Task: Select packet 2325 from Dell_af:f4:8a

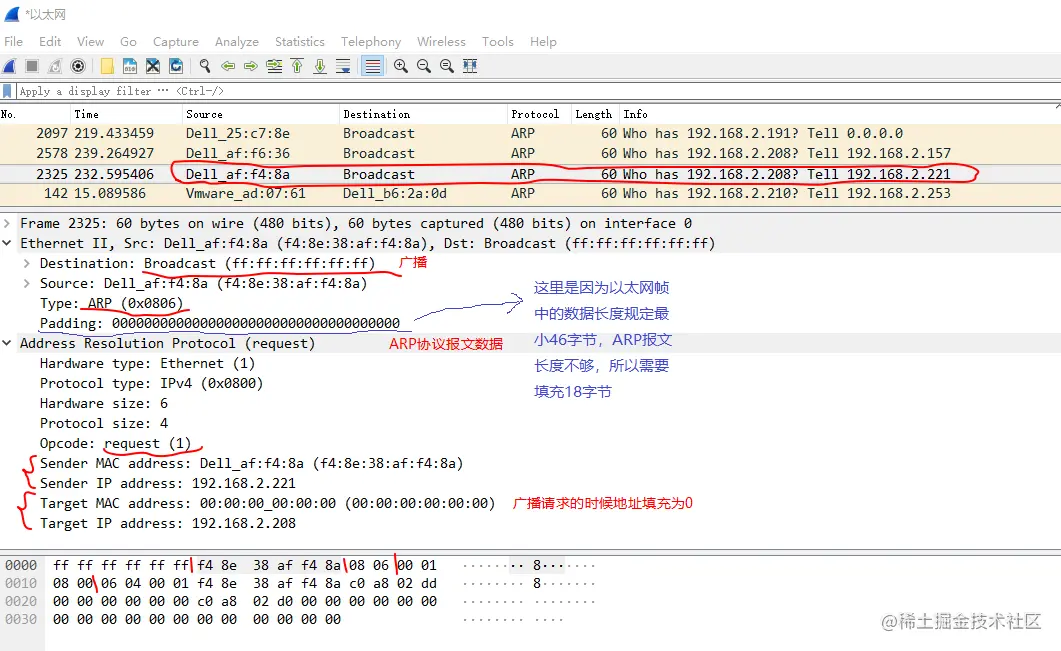Action: pyautogui.click(x=530, y=174)
